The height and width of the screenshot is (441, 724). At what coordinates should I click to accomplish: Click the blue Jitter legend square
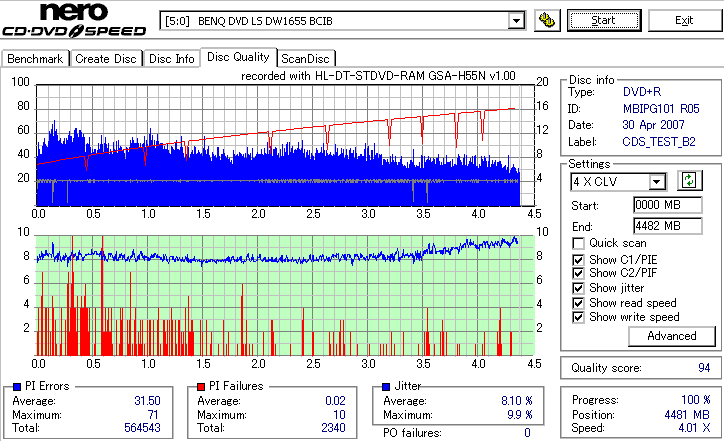[x=386, y=387]
